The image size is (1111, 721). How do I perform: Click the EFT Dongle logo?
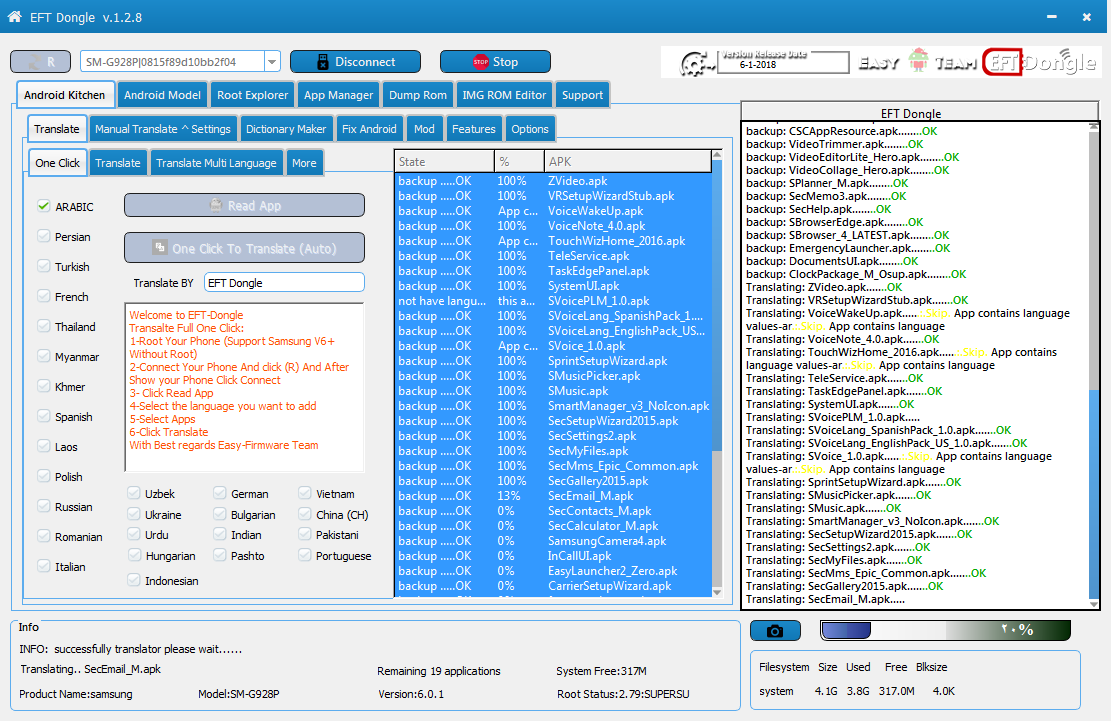pos(1039,62)
